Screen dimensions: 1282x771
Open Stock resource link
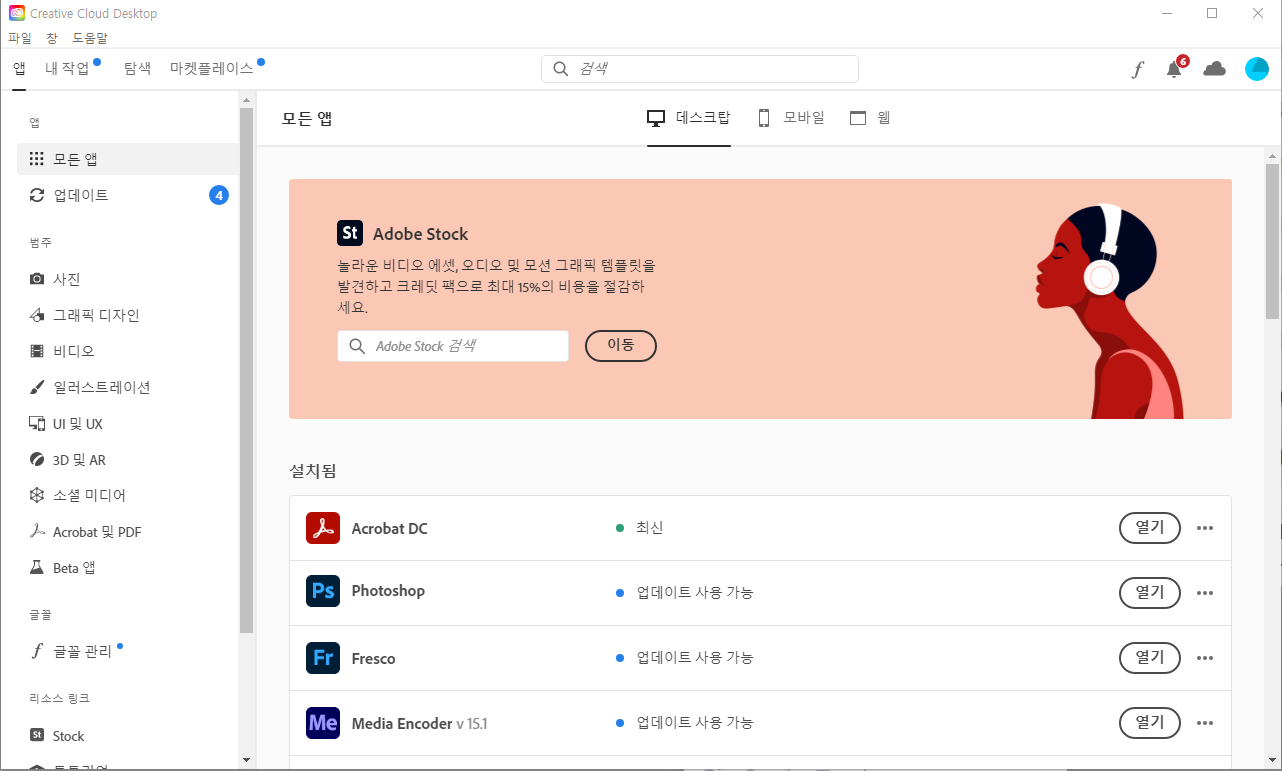(127, 736)
